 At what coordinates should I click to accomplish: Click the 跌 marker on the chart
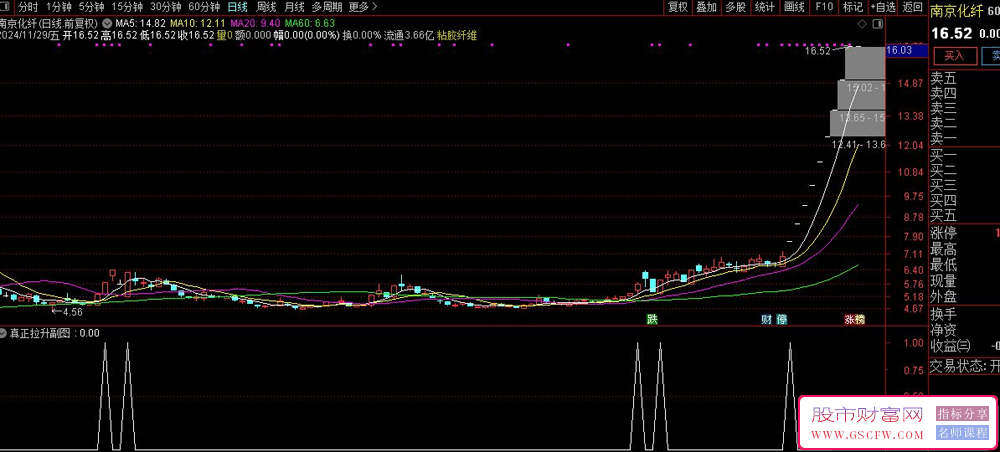point(651,319)
